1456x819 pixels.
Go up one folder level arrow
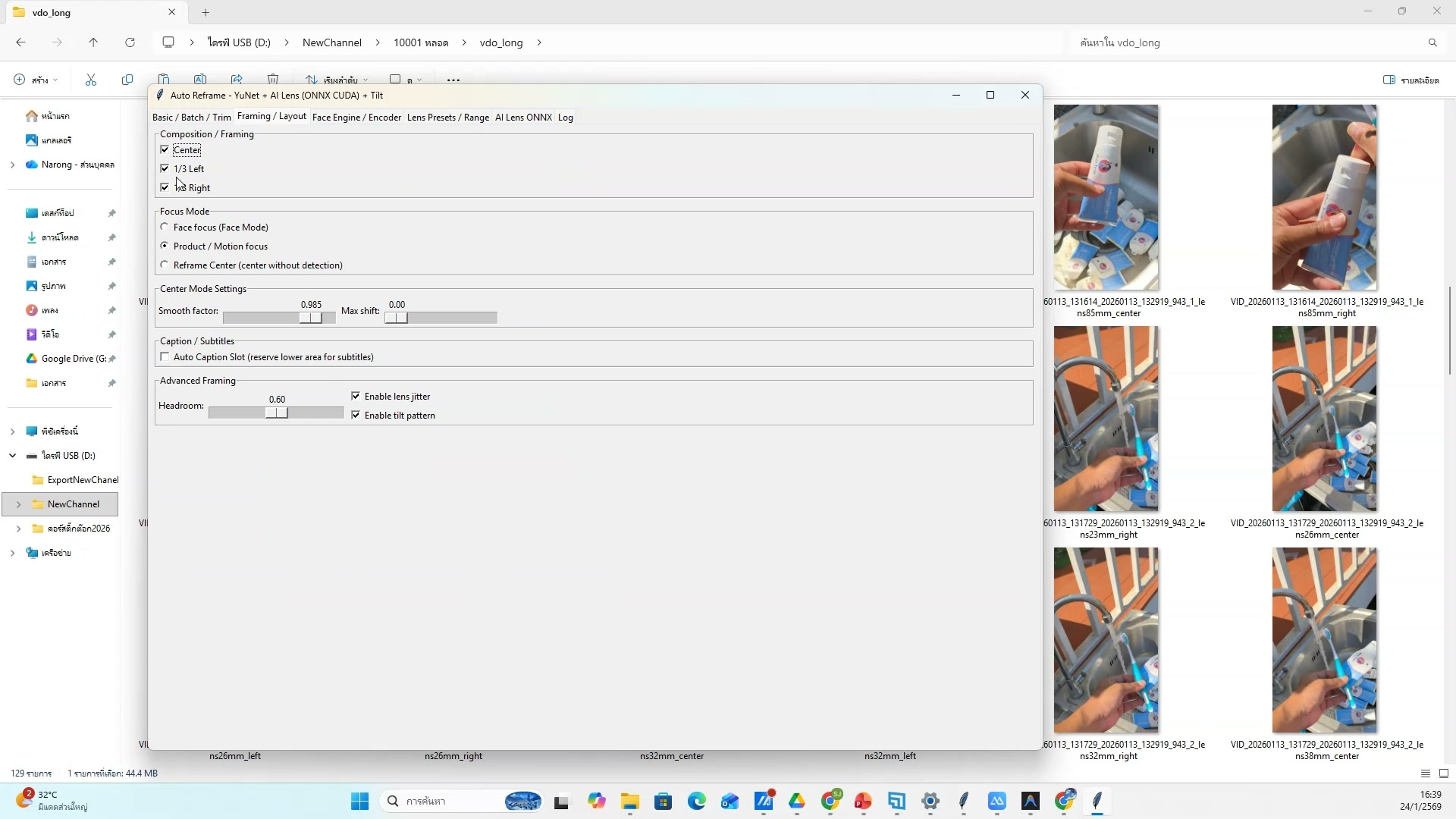click(x=93, y=42)
